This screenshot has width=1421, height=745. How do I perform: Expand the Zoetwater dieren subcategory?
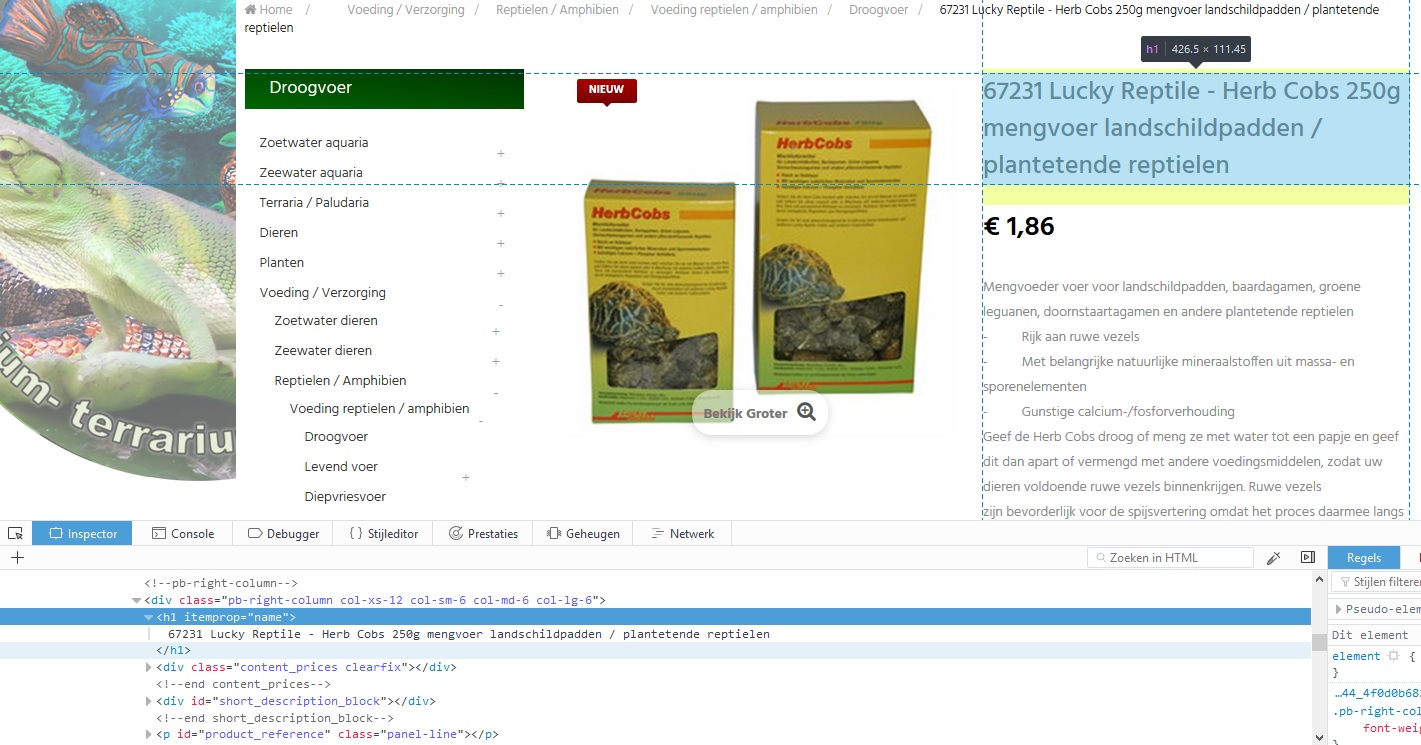[496, 331]
